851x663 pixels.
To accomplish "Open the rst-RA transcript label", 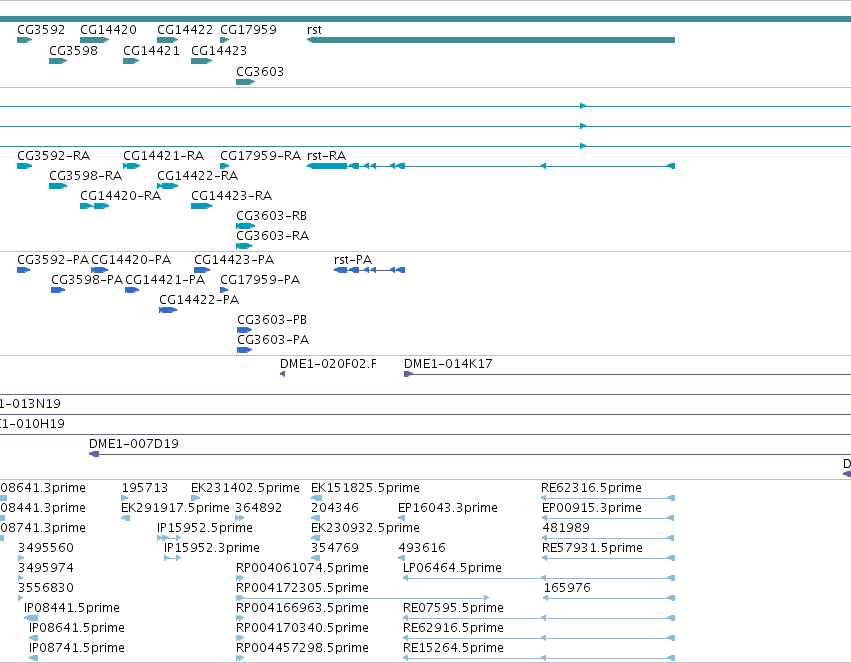I will pyautogui.click(x=327, y=156).
